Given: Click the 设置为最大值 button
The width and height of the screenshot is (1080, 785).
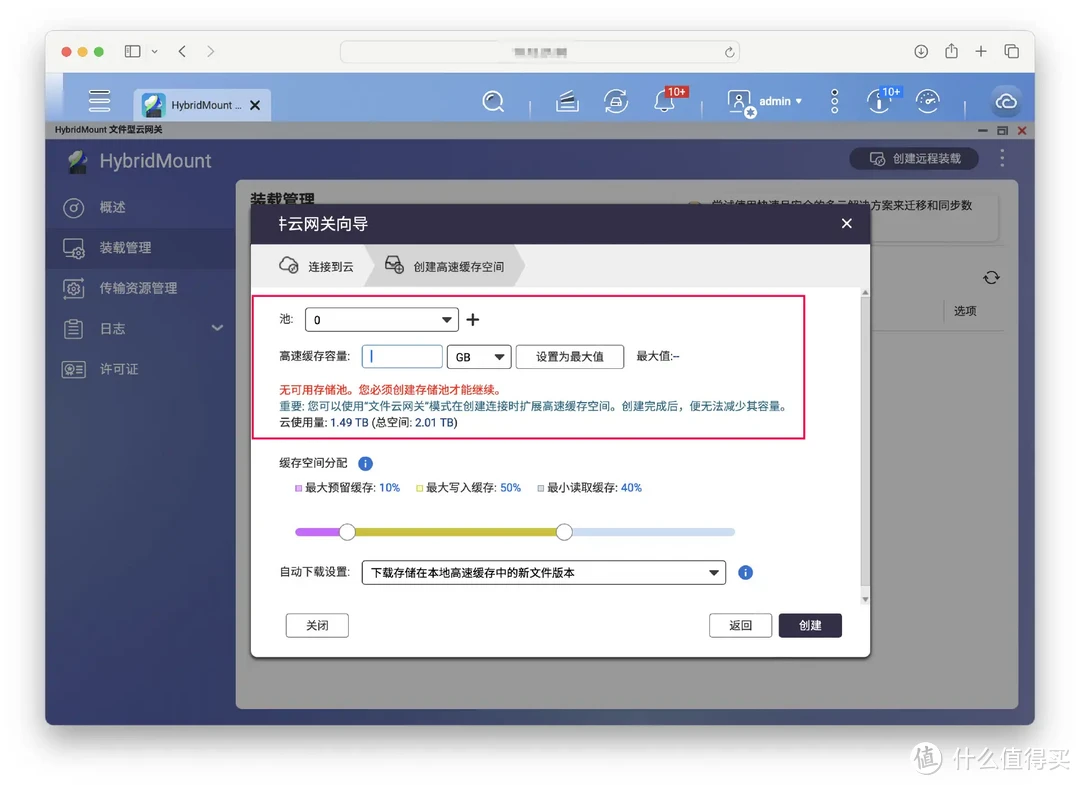Looking at the screenshot, I should [x=569, y=356].
